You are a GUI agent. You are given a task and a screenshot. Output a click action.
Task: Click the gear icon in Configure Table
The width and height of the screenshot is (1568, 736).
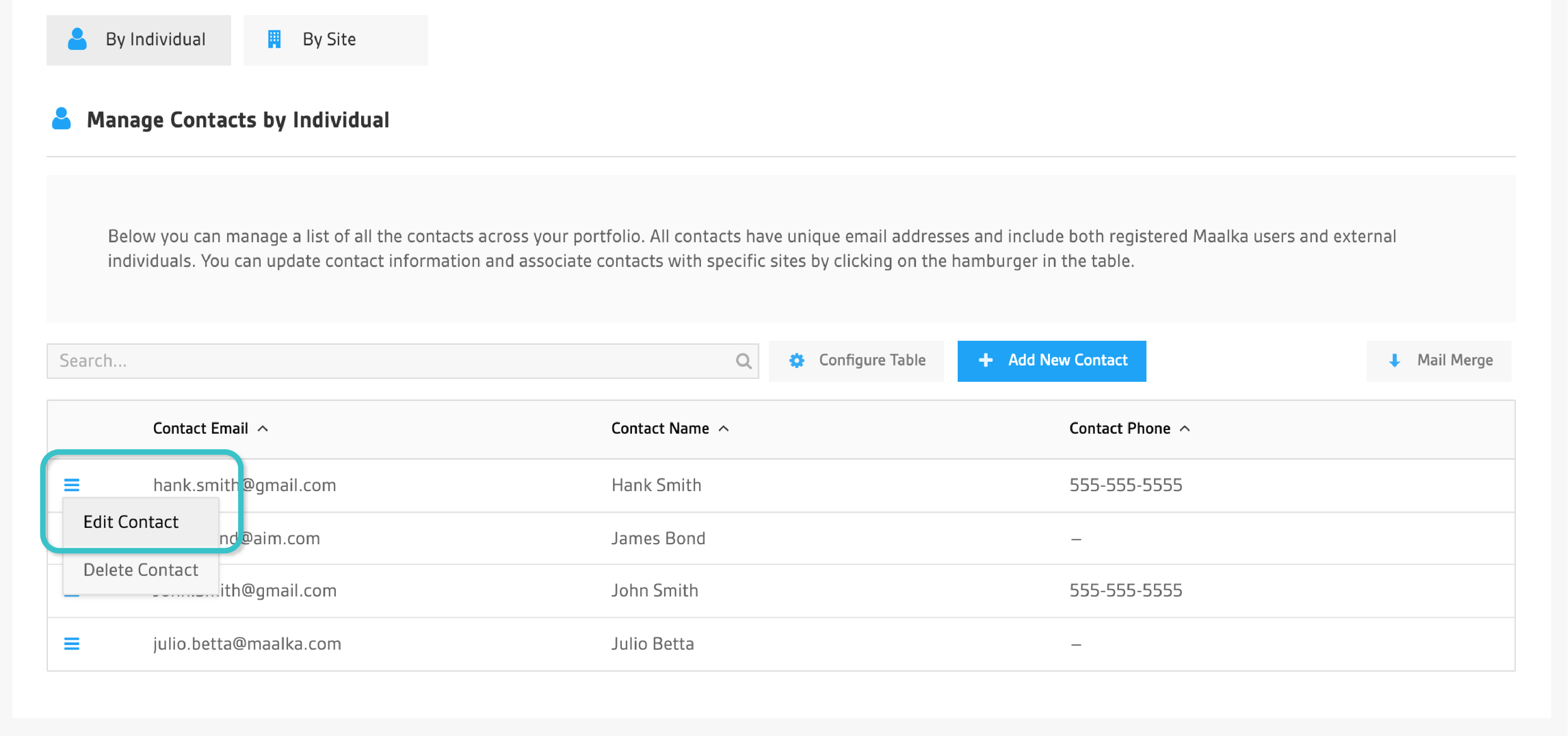[x=796, y=361]
